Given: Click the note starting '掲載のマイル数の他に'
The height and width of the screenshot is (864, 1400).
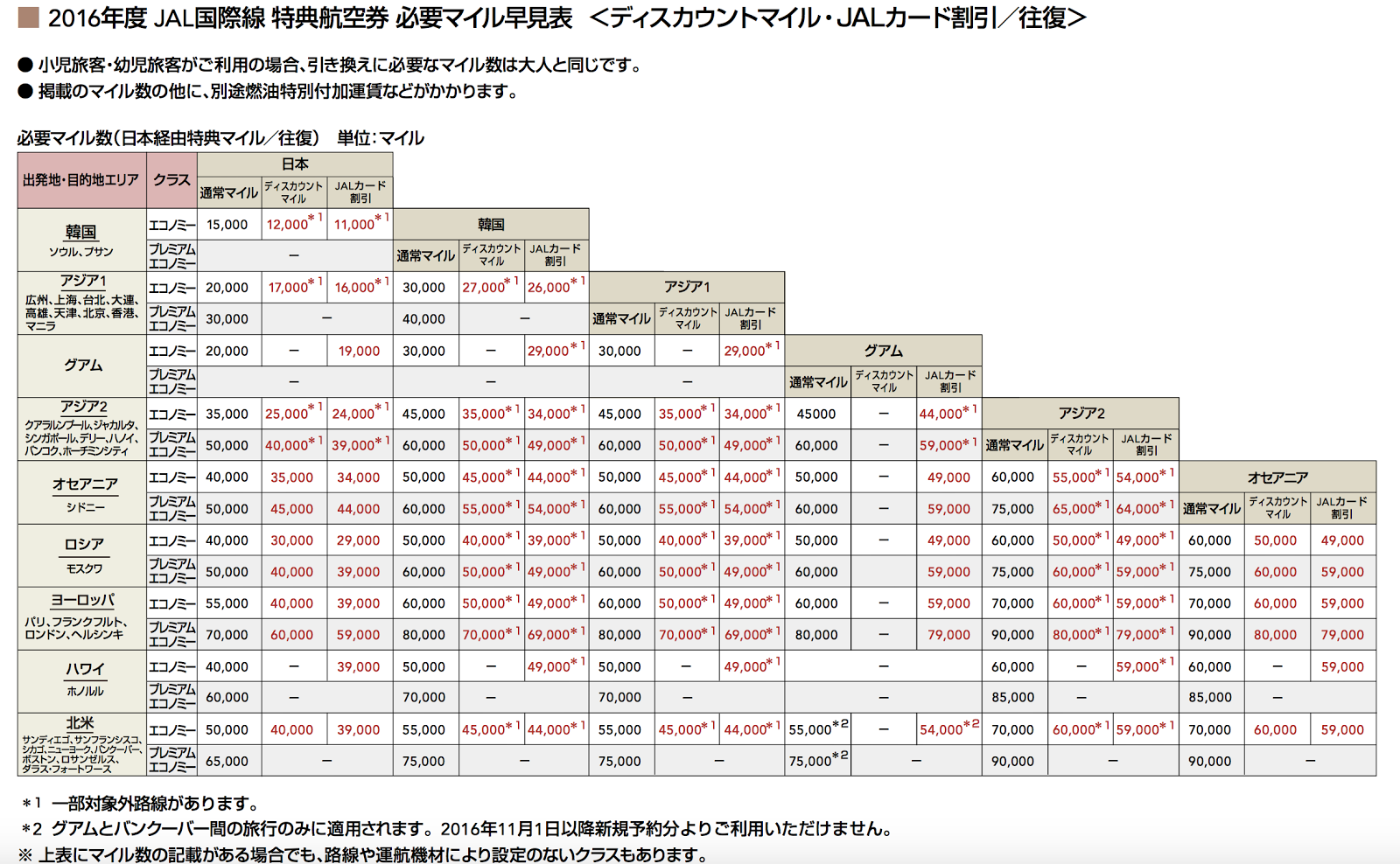Looking at the screenshot, I should [278, 92].
